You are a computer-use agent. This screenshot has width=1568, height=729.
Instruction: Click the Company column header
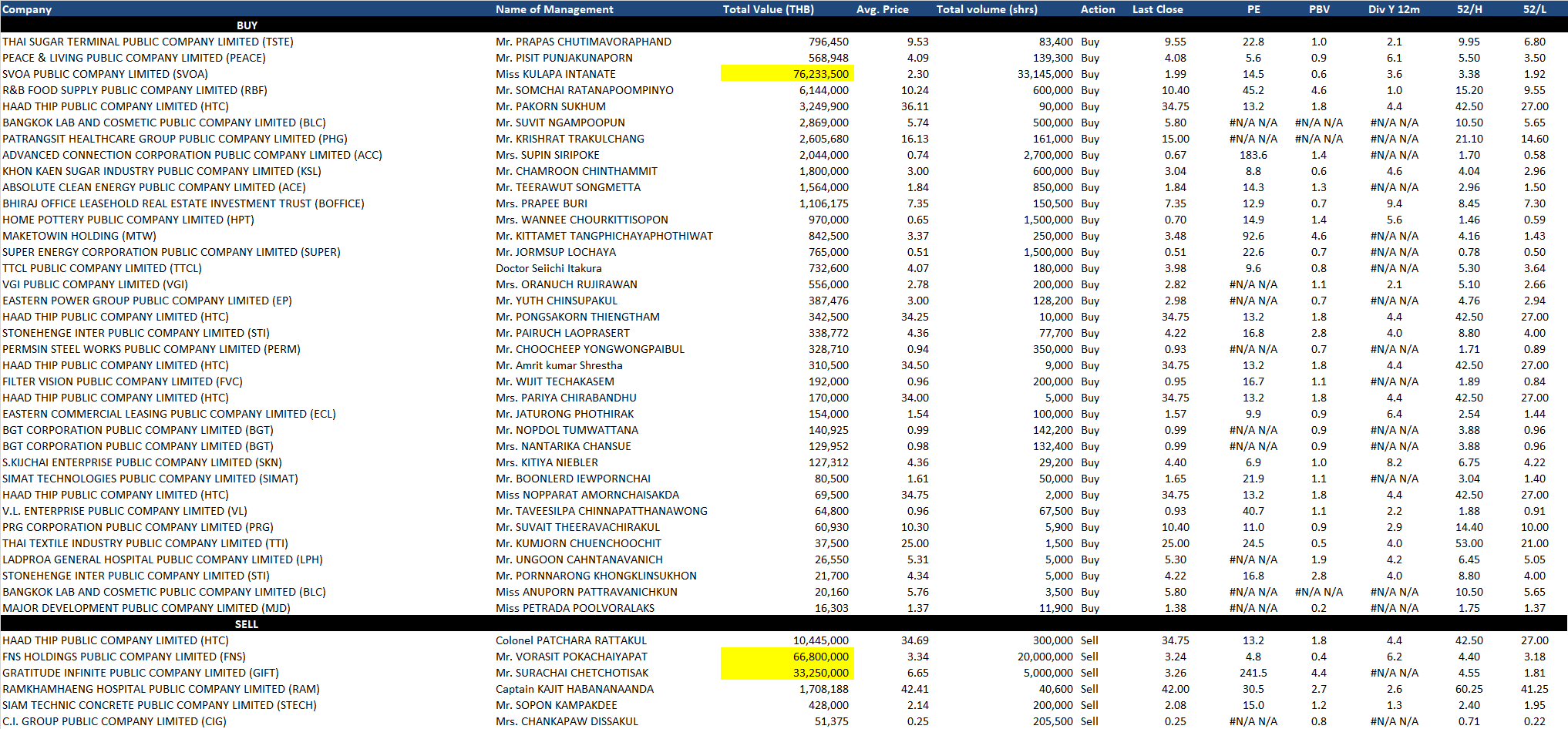tap(27, 9)
